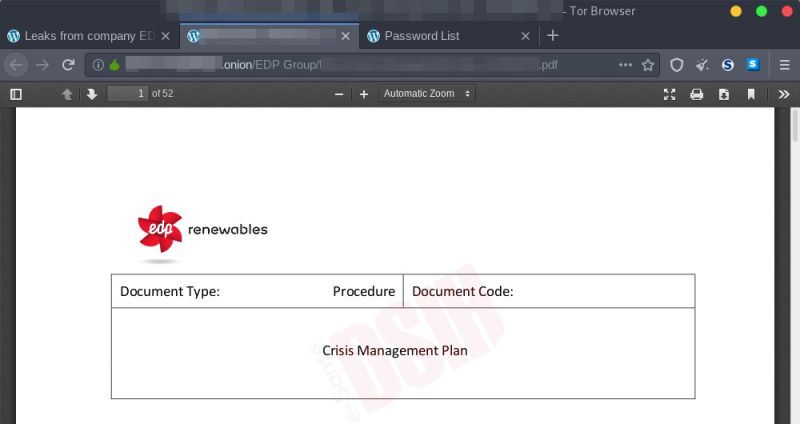Open a new browser tab
The image size is (800, 424).
tap(553, 36)
